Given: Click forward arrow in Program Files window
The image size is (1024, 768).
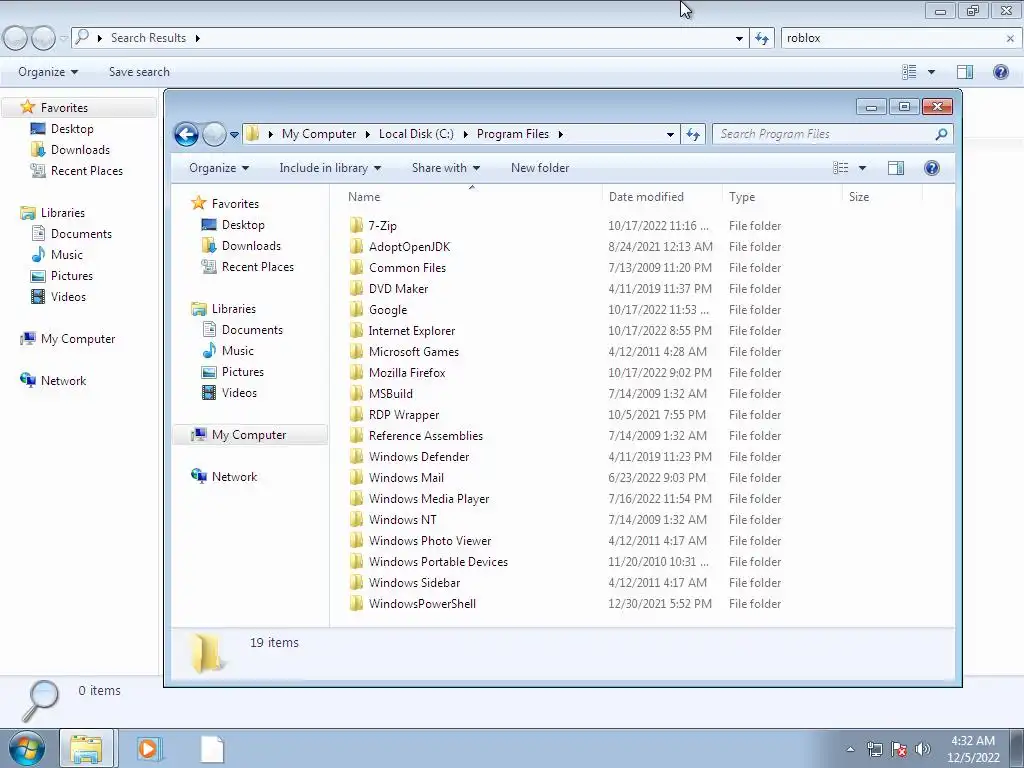Looking at the screenshot, I should point(214,135).
